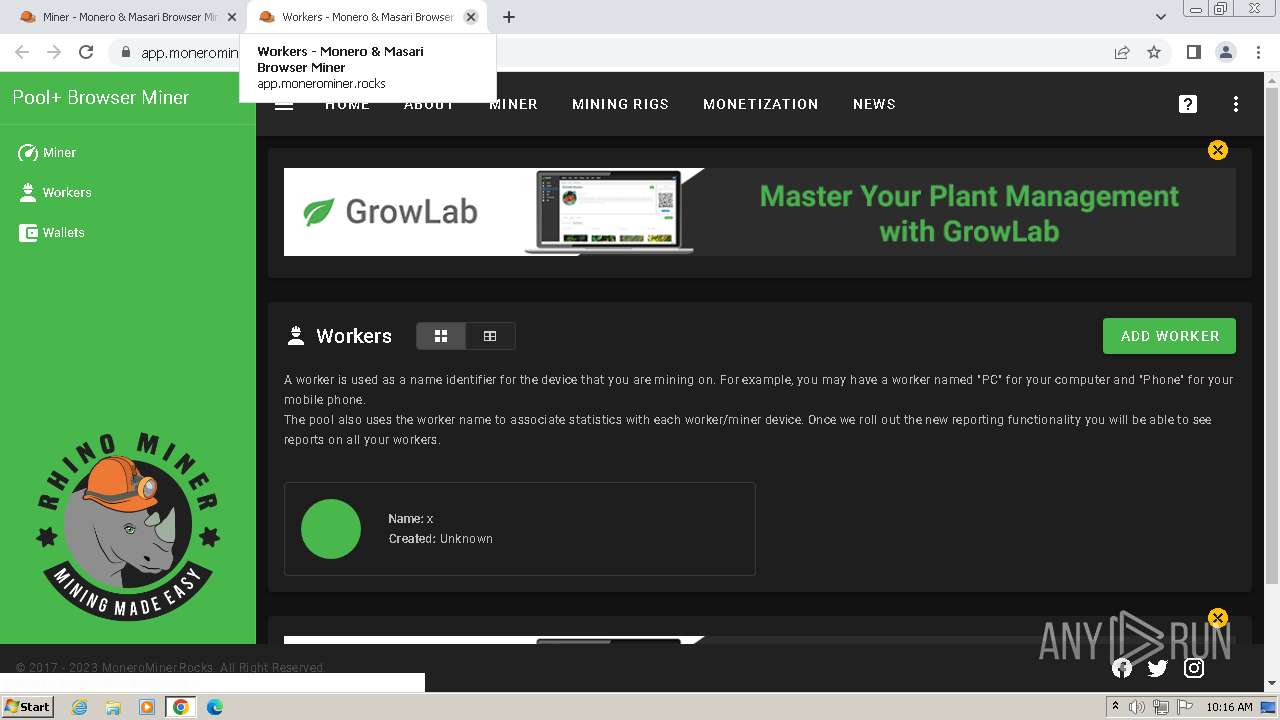
Task: Open Chrome three-dot menu
Action: [x=1257, y=52]
